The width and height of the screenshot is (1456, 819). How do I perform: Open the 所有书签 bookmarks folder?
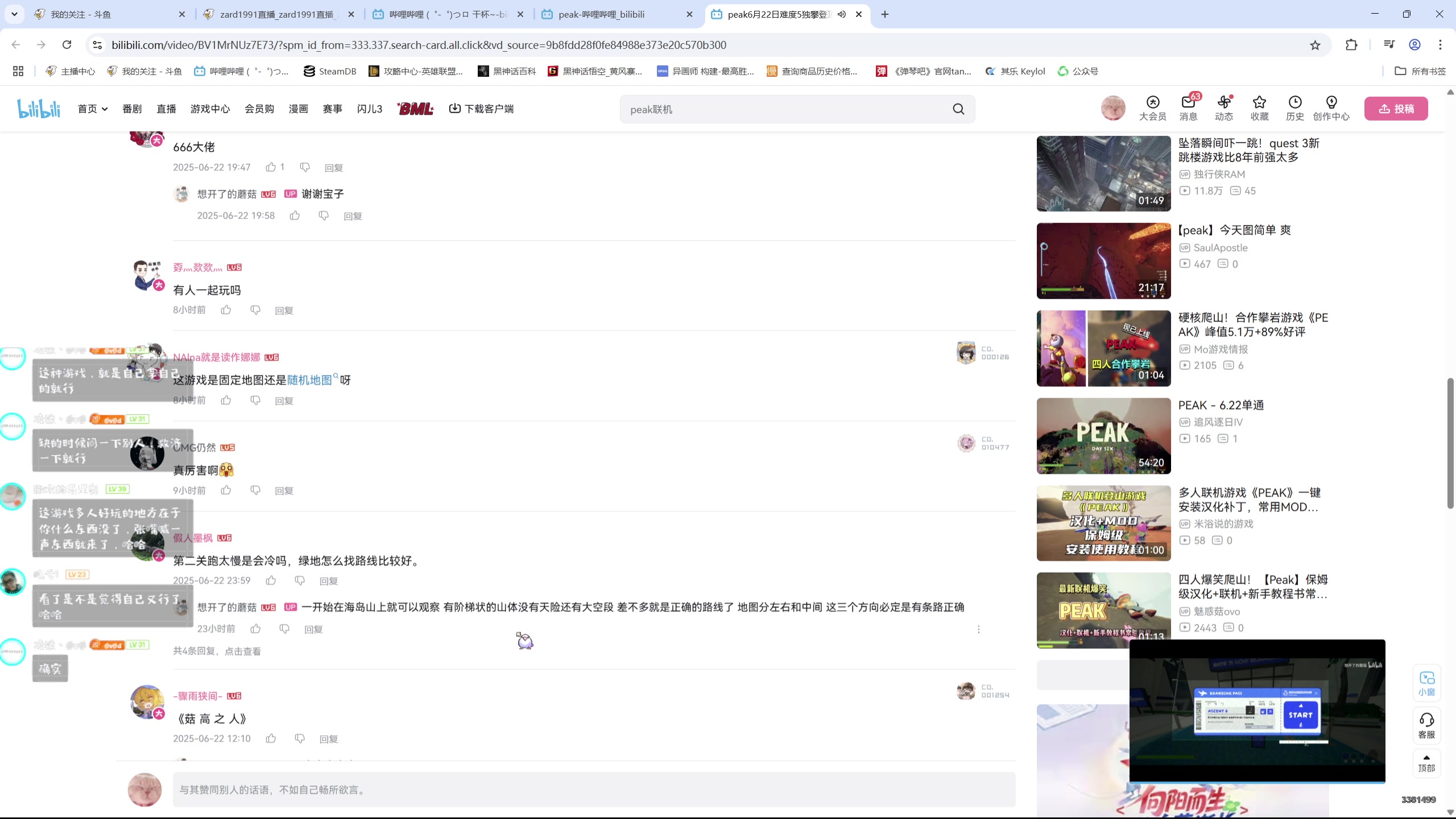coord(1420,71)
